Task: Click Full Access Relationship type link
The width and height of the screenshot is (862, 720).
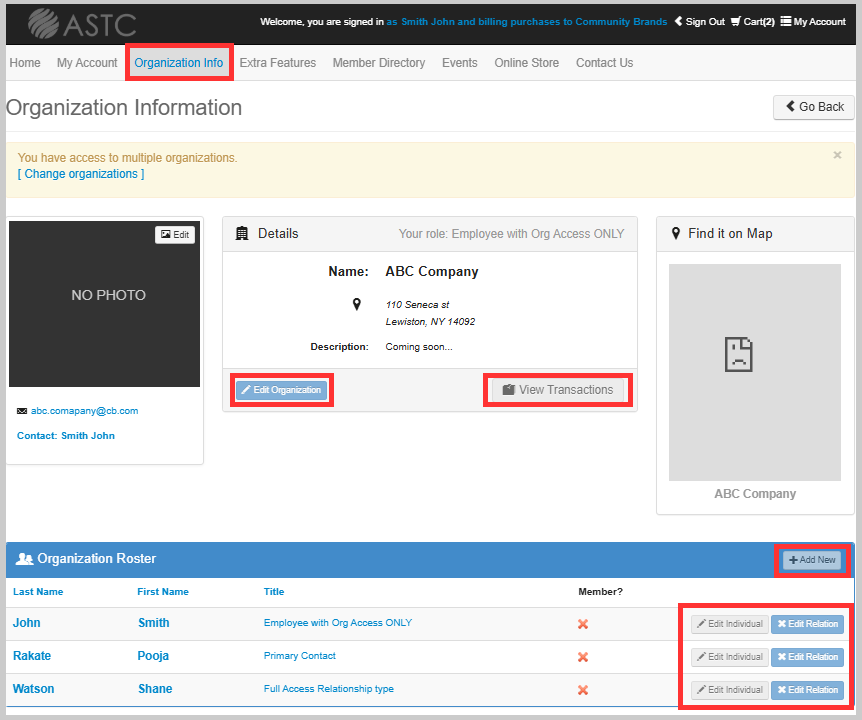Action: (x=329, y=689)
